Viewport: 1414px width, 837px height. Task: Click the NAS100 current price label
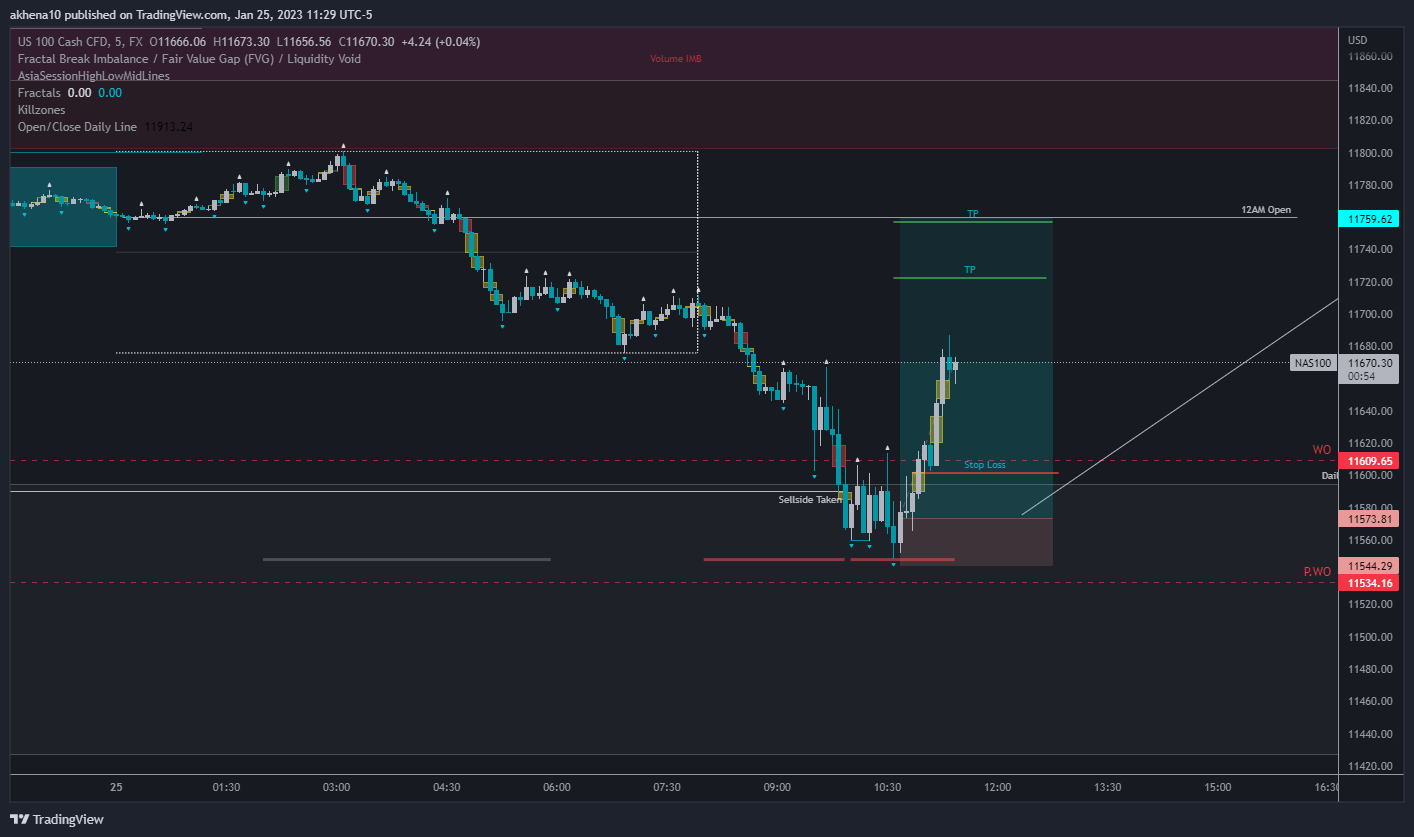coord(1313,363)
